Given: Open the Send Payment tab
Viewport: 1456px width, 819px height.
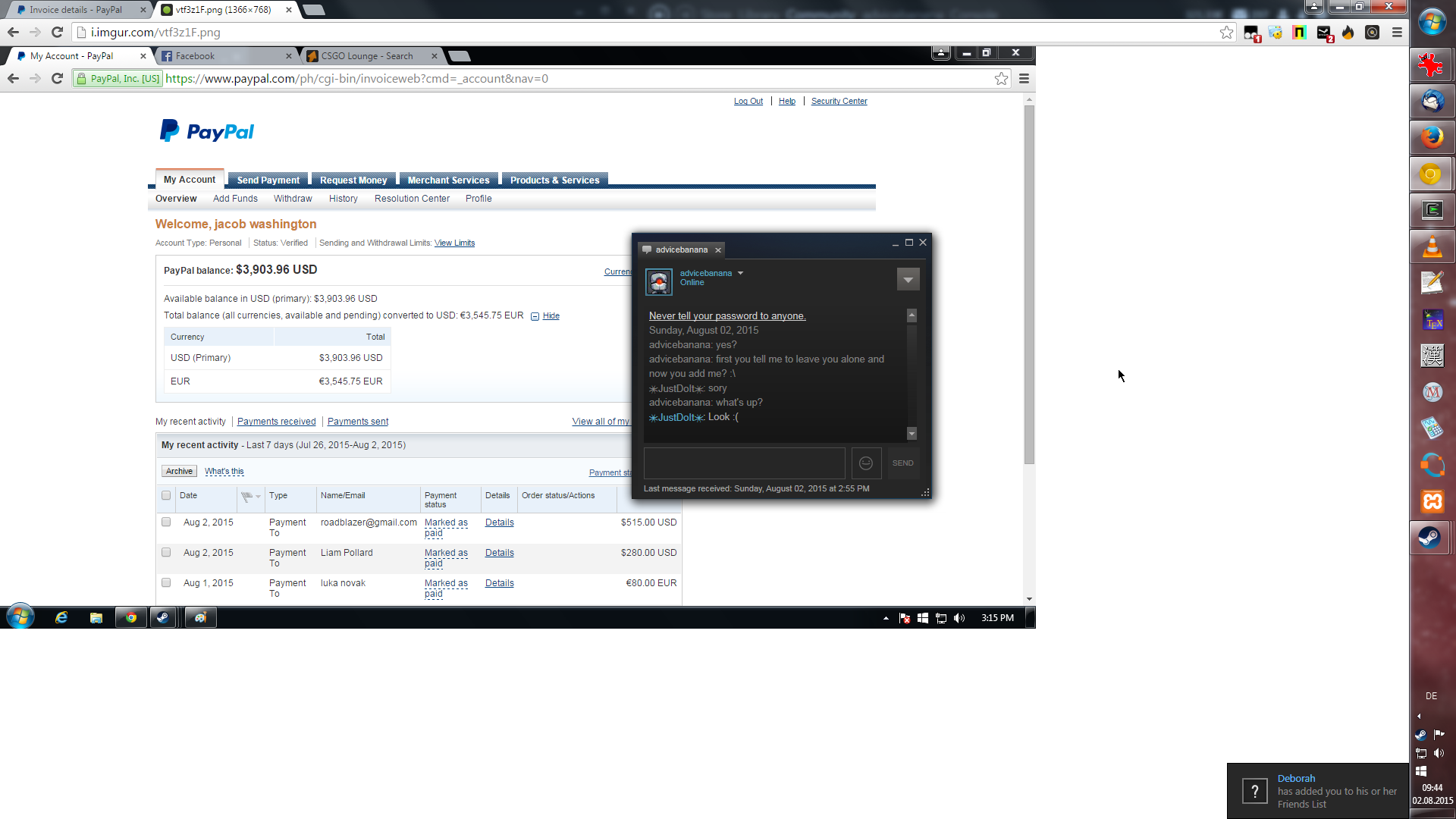Looking at the screenshot, I should tap(268, 180).
